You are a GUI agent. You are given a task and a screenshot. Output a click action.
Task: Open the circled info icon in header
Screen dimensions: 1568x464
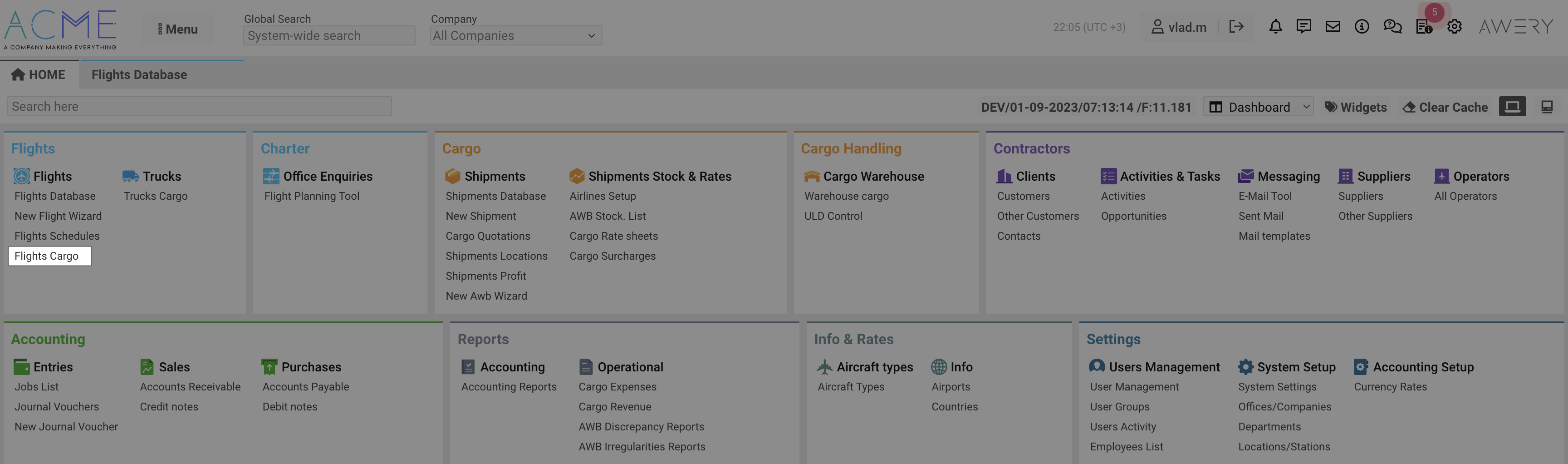(1362, 26)
